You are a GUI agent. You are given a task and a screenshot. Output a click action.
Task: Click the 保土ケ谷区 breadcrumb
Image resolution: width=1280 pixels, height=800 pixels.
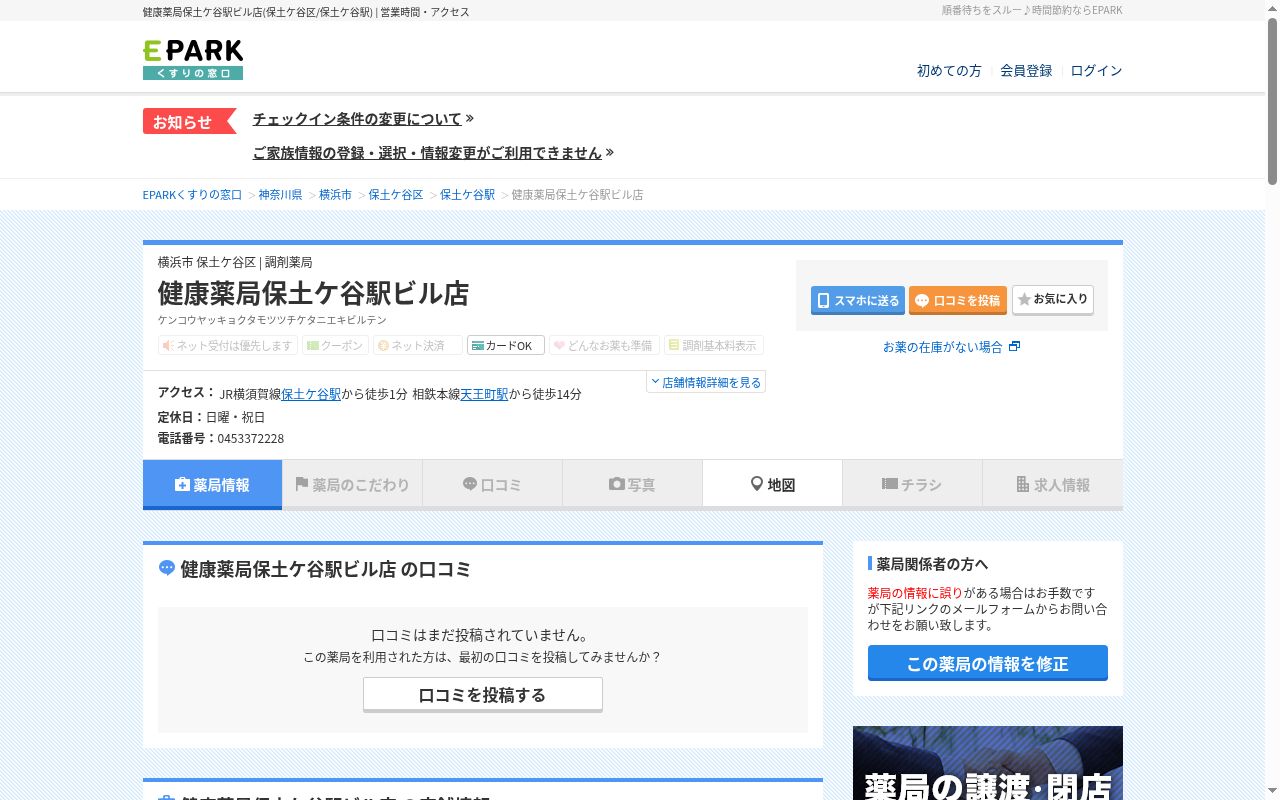(396, 195)
